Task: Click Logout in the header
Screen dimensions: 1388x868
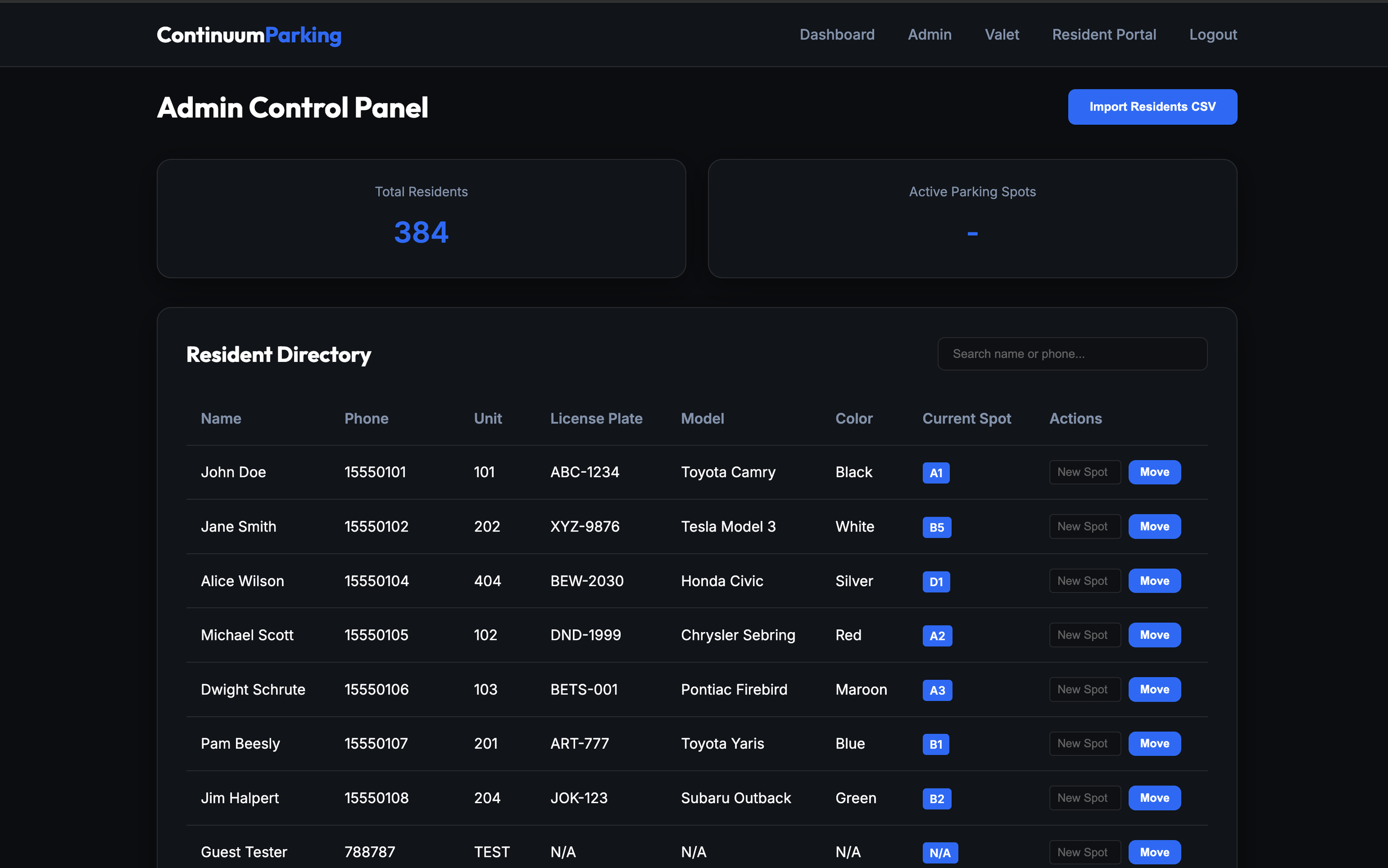Action: tap(1212, 34)
